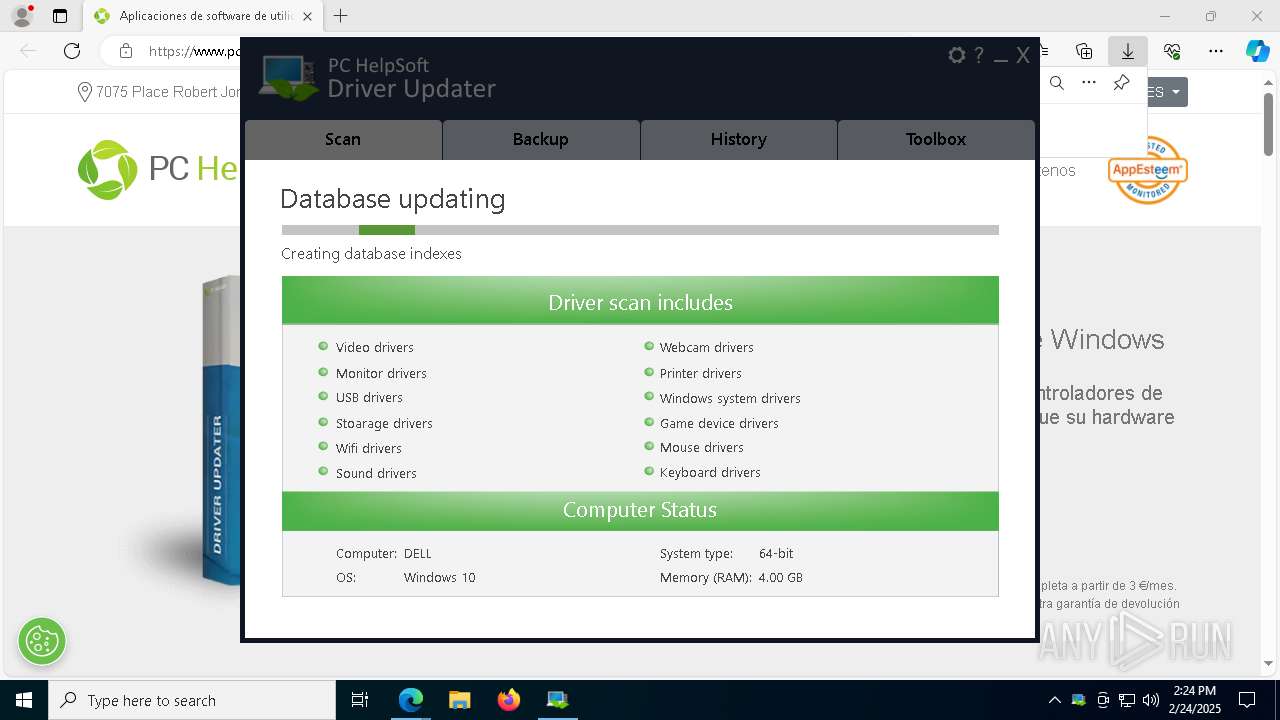1280x720 pixels.
Task: Click the 'DELL' computer value
Action: tap(418, 553)
